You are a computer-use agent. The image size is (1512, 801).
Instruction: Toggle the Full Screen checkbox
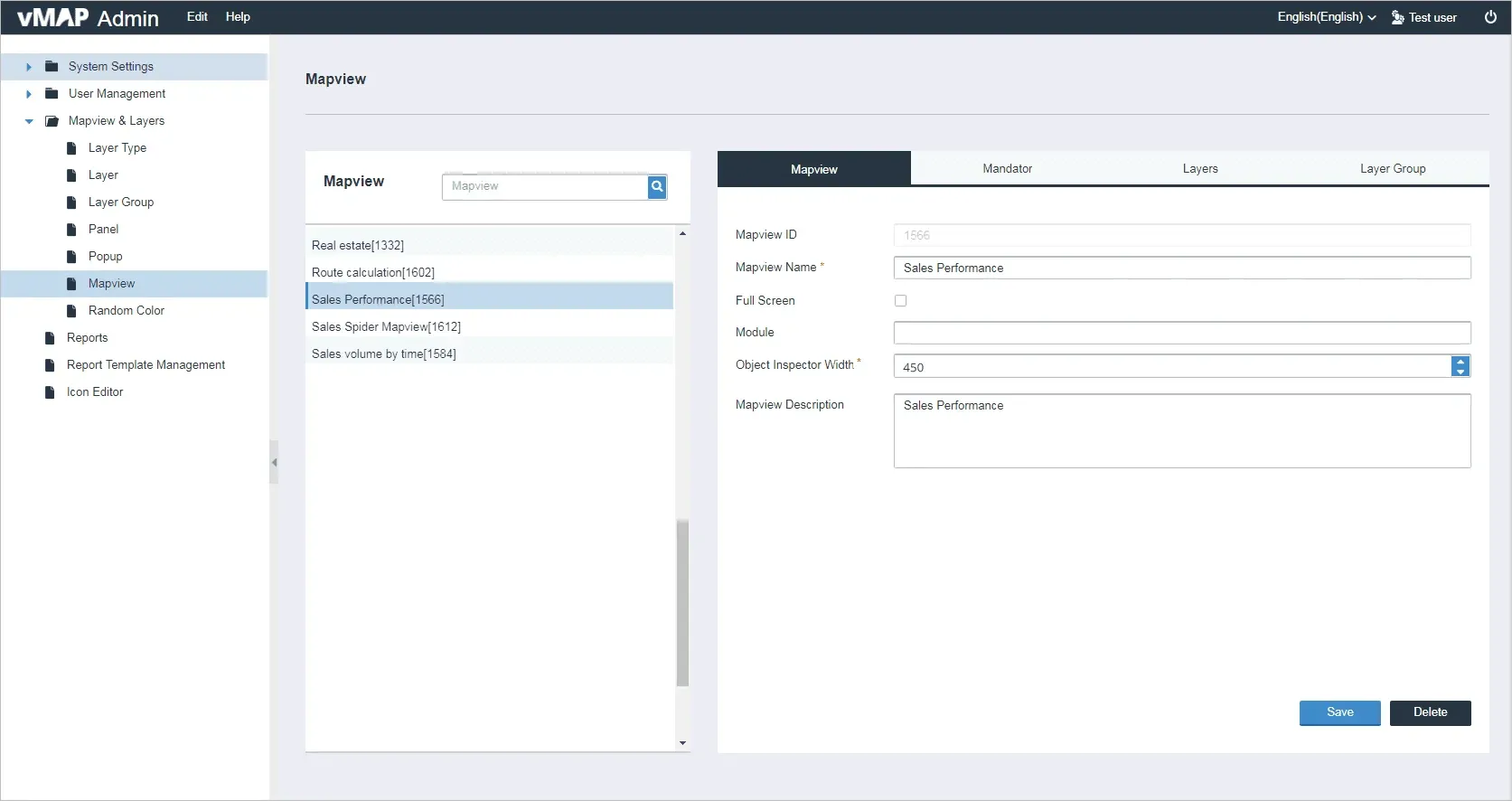(x=900, y=300)
